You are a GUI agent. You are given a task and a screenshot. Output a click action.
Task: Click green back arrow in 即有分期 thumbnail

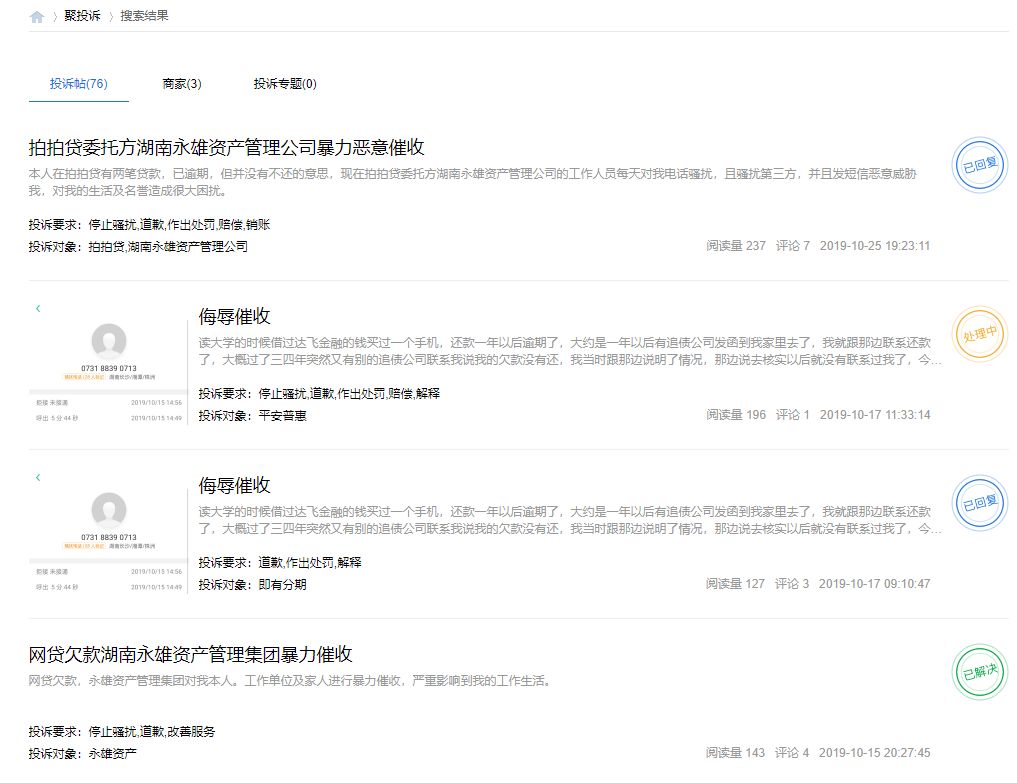38,477
